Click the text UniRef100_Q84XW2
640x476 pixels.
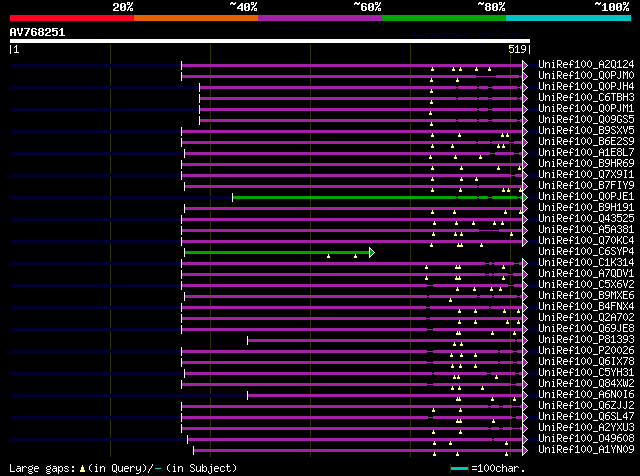(586, 384)
